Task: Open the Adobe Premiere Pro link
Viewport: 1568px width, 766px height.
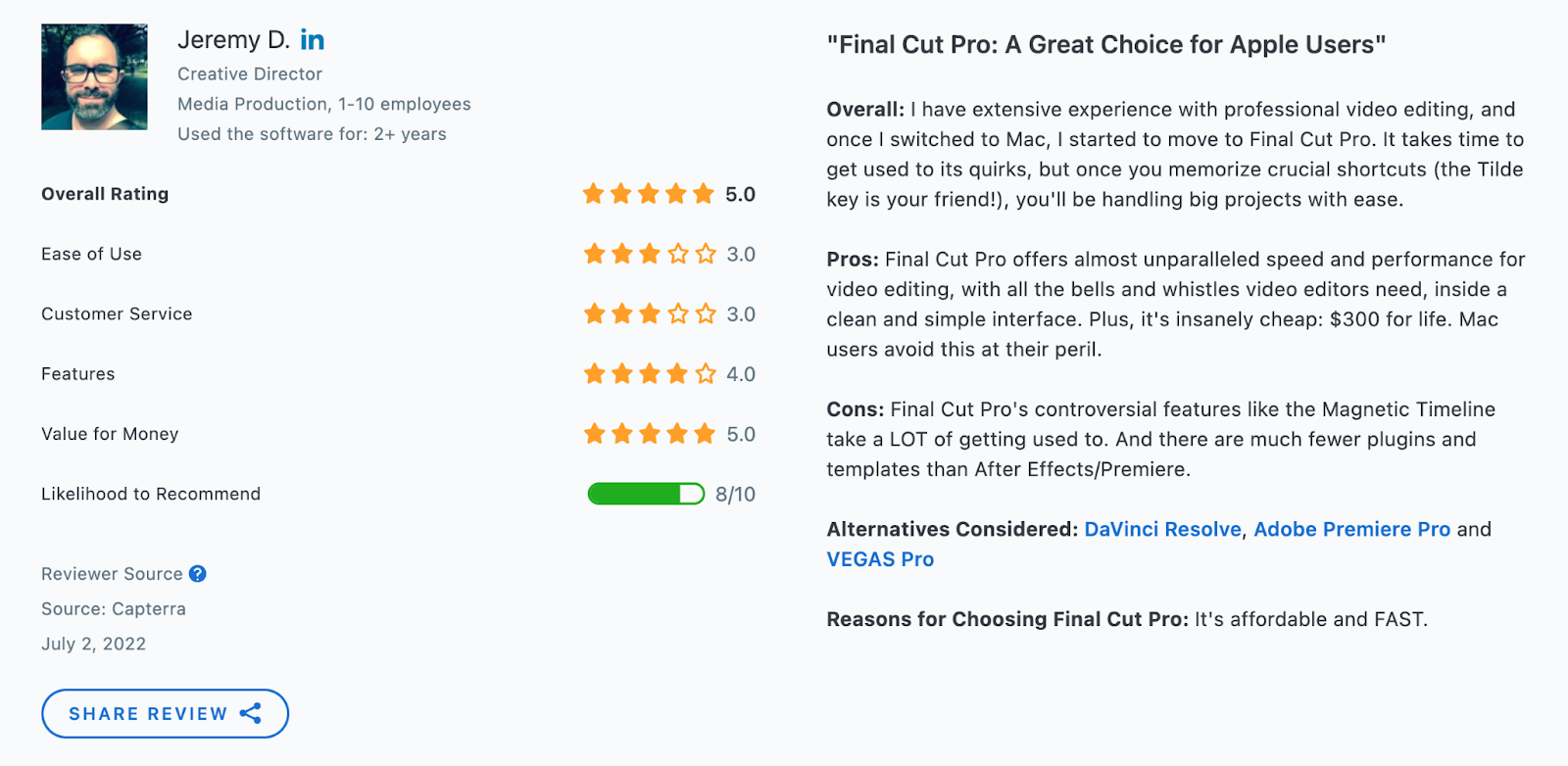Action: [1351, 529]
